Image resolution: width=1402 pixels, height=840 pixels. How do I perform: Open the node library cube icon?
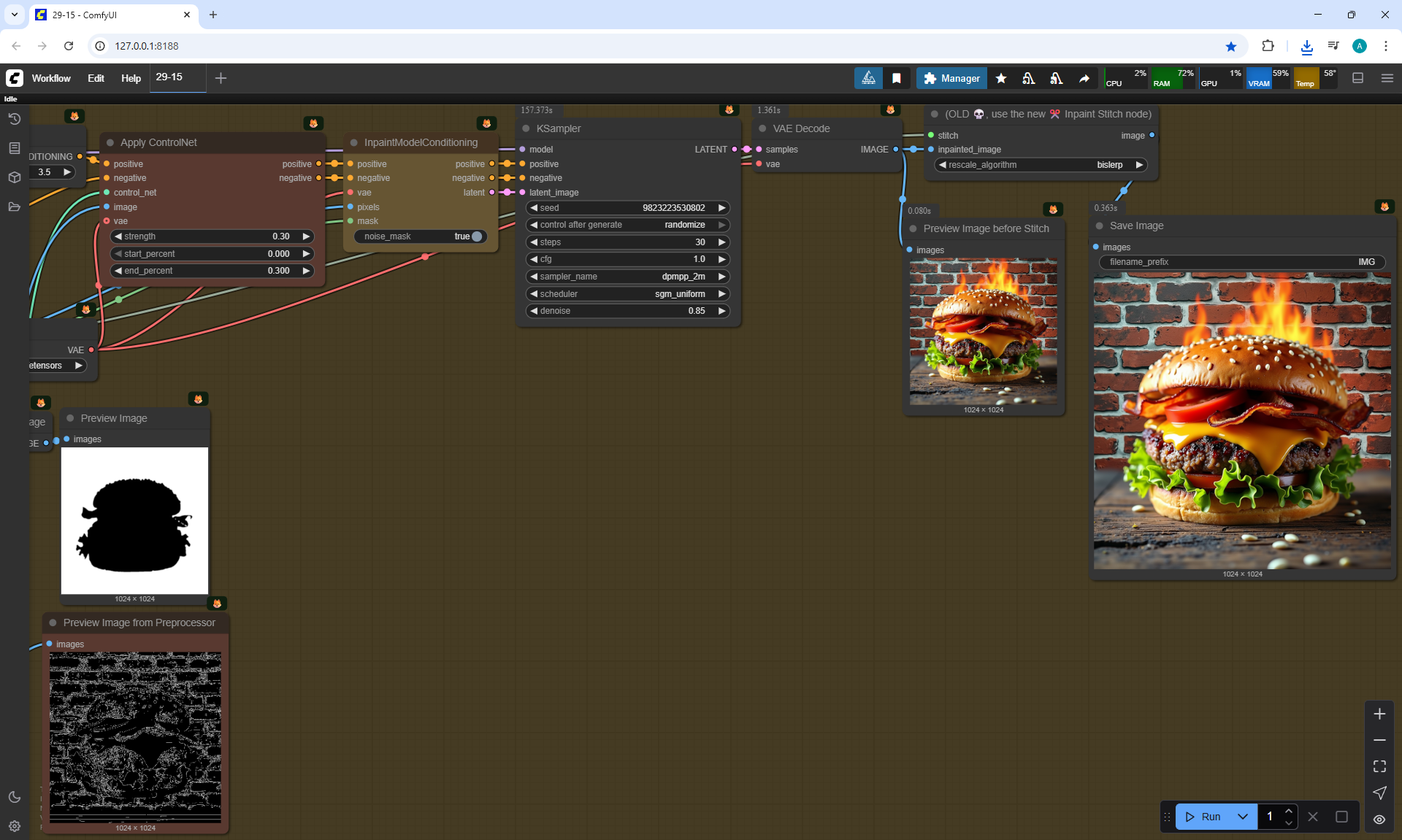coord(15,177)
